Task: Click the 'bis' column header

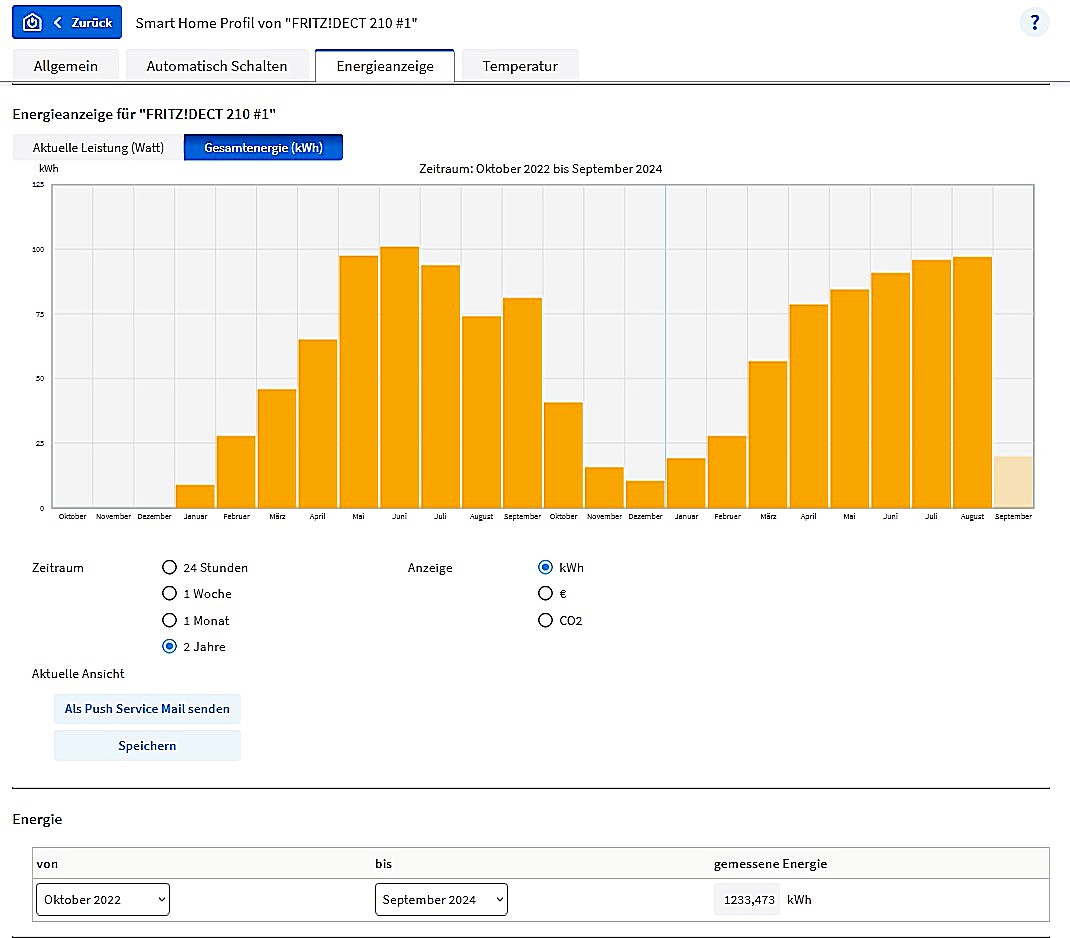Action: coord(384,864)
